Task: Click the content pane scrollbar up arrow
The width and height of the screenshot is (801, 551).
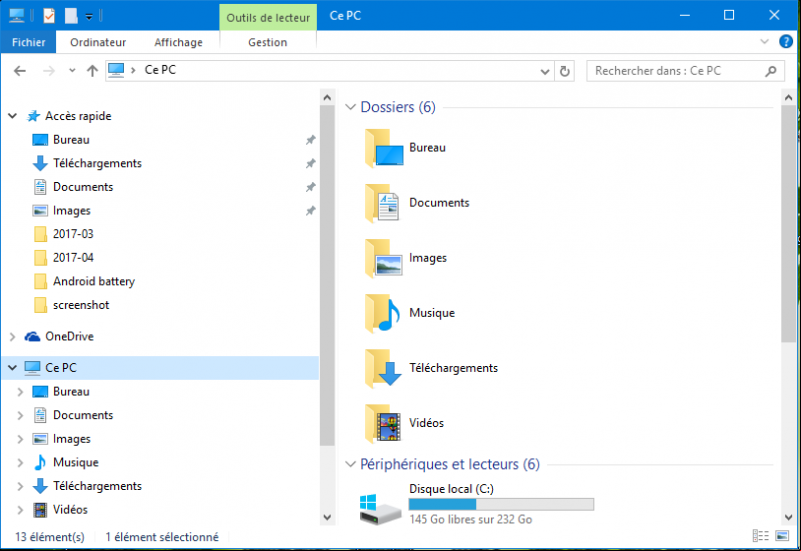Action: click(788, 97)
